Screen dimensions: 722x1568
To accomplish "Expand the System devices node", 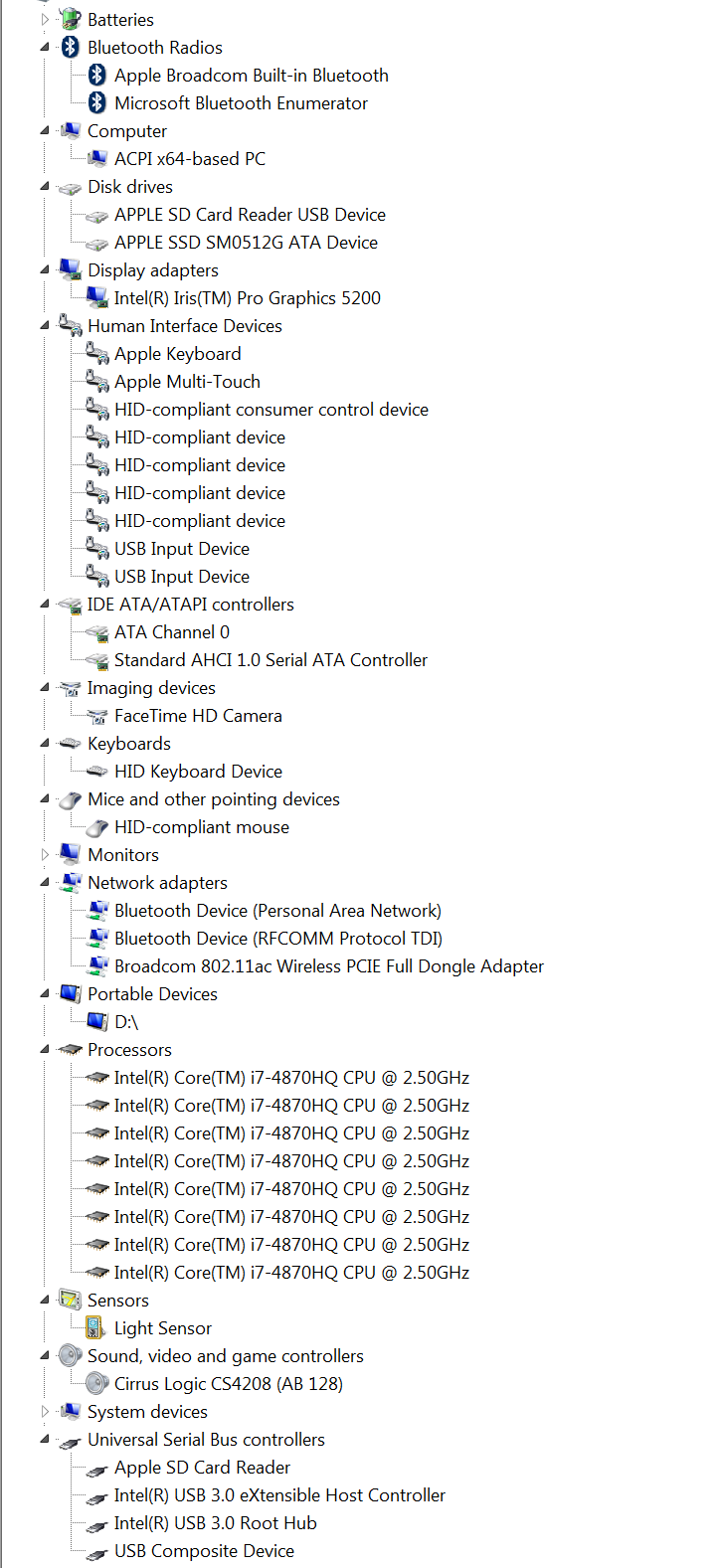I will [45, 1412].
